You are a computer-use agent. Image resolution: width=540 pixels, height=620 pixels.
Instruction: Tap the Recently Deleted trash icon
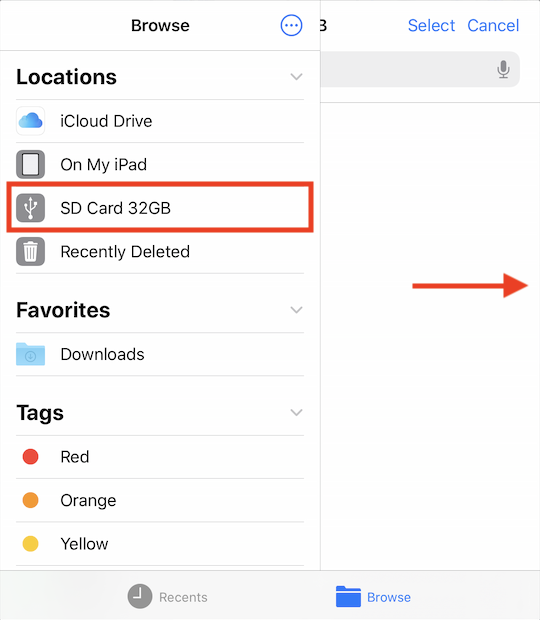pyautogui.click(x=30, y=251)
